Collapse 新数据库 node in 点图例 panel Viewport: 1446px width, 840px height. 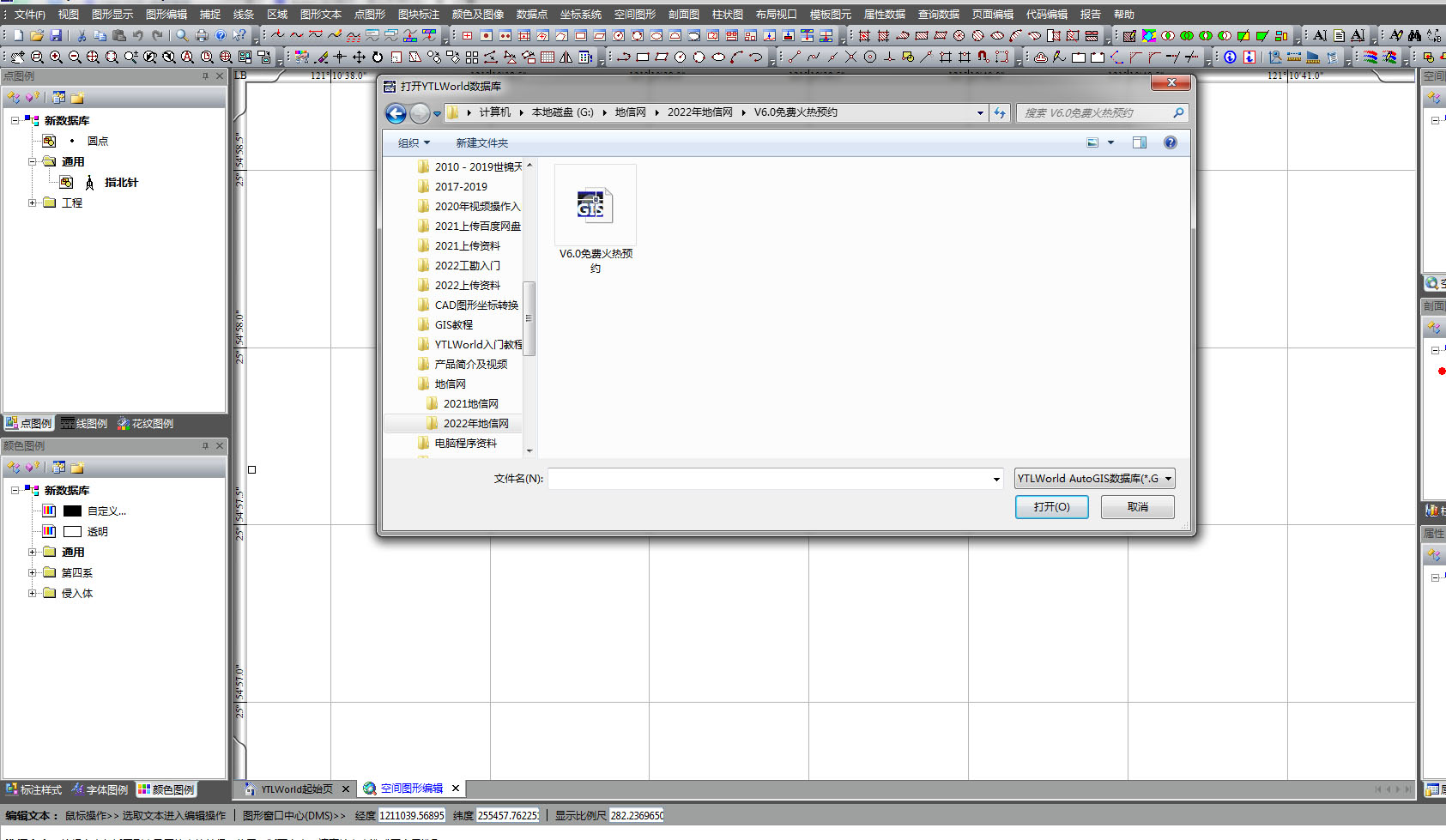coord(15,120)
